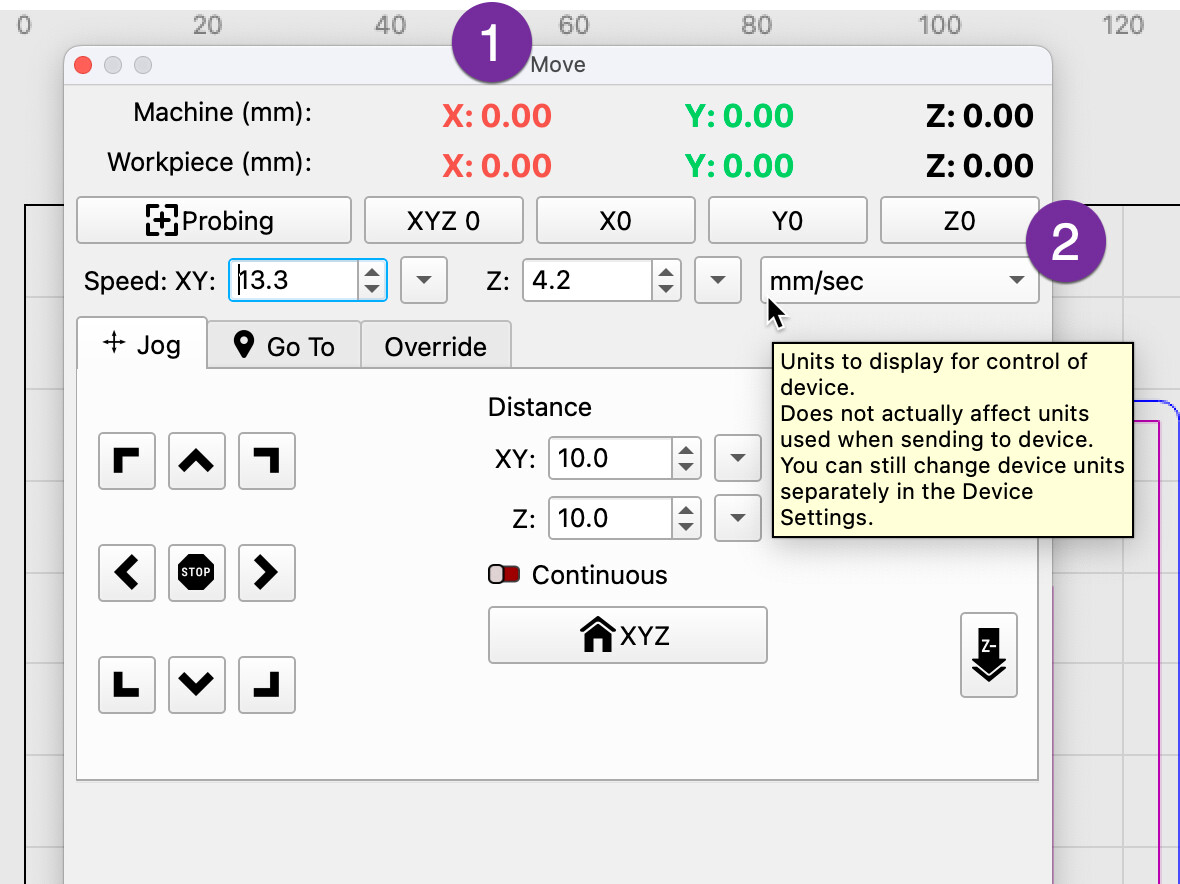Click the jog down arrow
Image resolution: width=1180 pixels, height=884 pixels.
coord(196,685)
